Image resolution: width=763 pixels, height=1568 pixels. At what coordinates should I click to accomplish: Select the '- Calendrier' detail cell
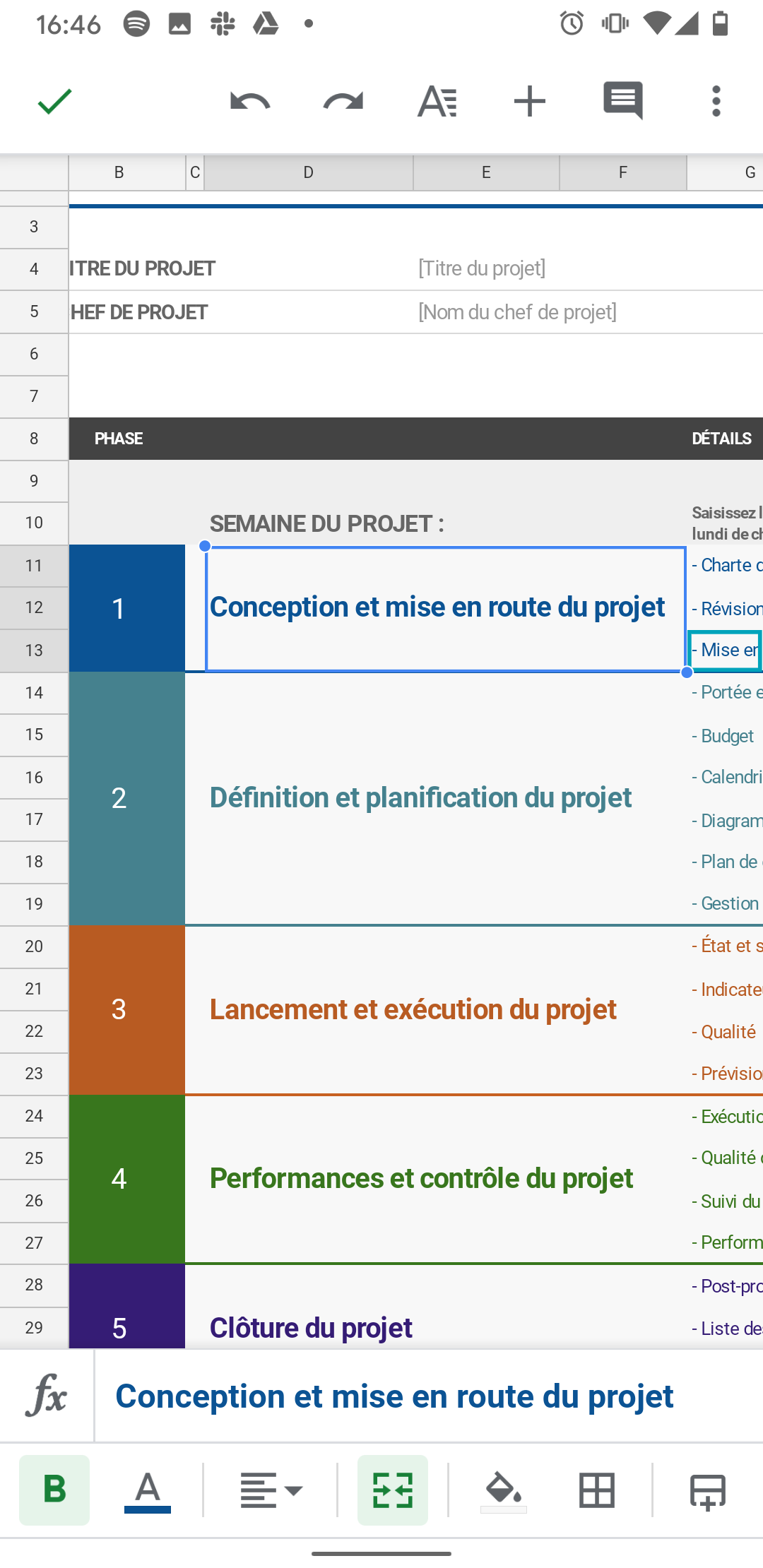[x=726, y=778]
